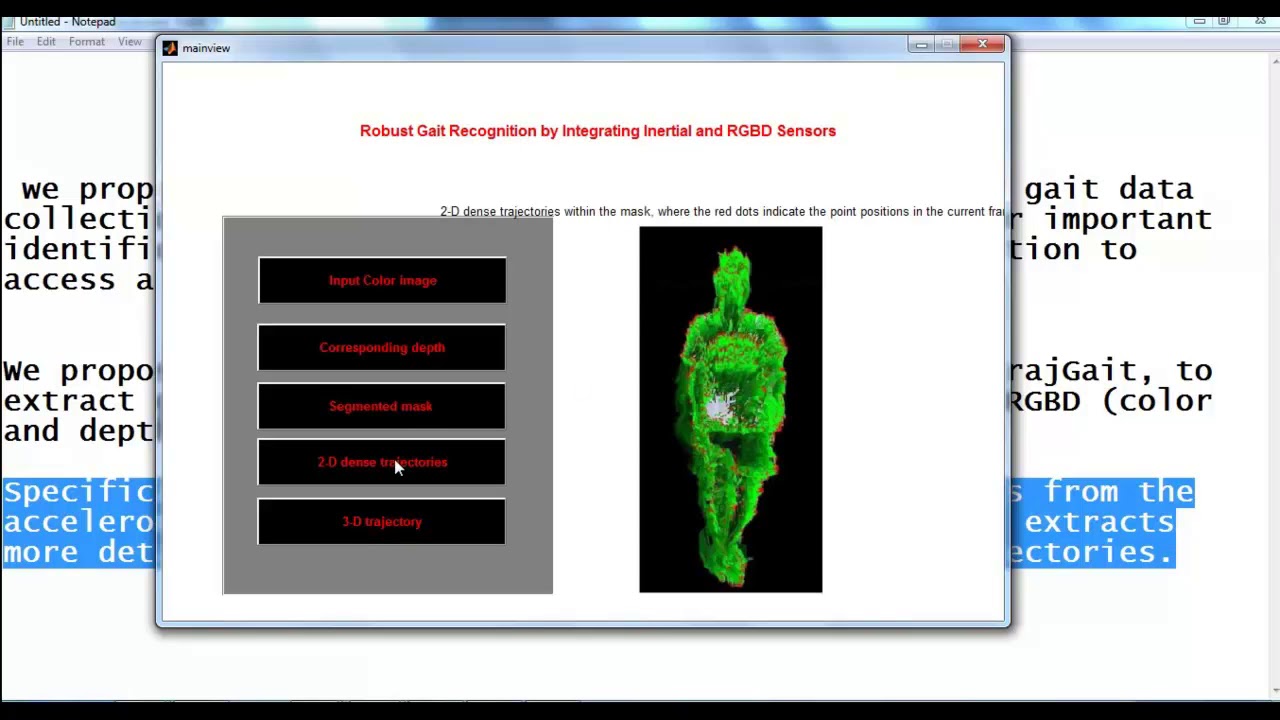Viewport: 1280px width, 720px height.
Task: Click the 2-D dense trajectories caption text
Action: coord(722,212)
